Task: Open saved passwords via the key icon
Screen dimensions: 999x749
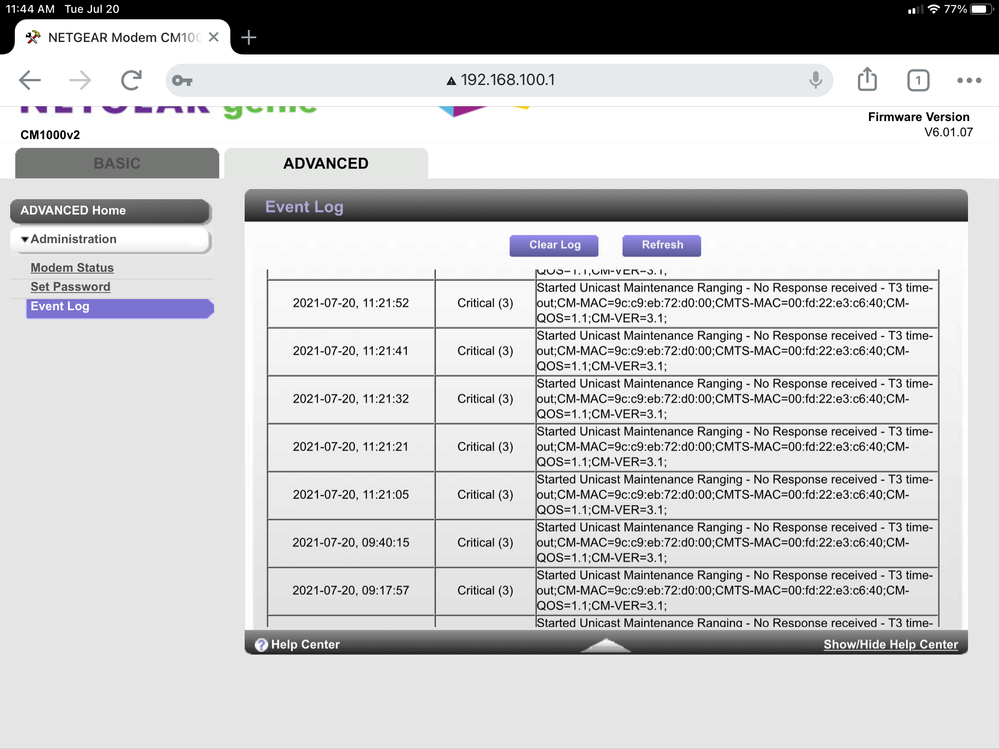Action: point(184,80)
